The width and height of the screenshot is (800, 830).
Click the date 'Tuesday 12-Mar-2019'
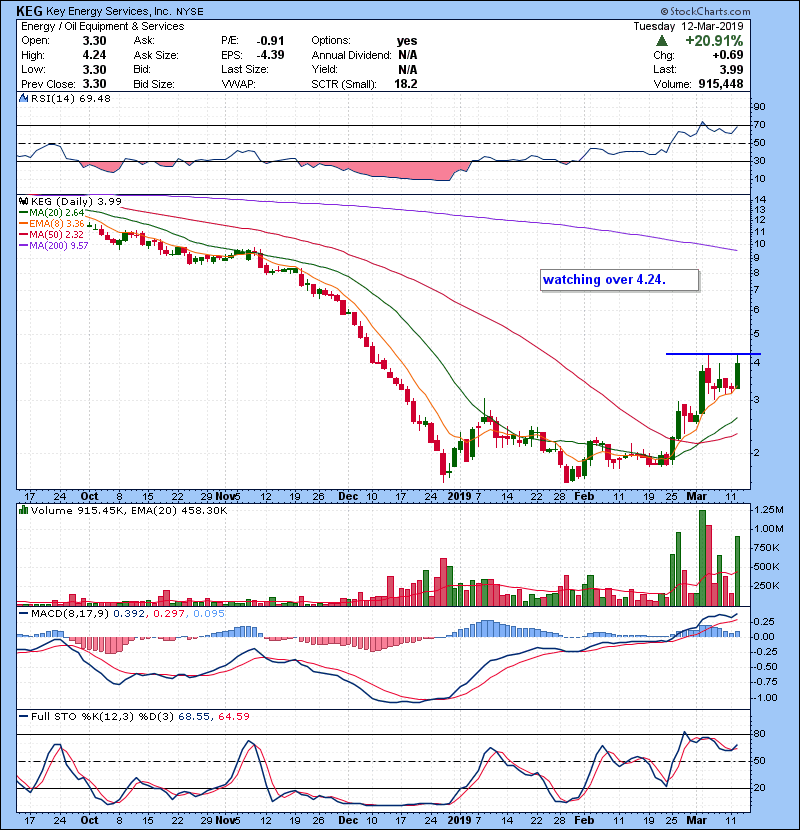point(688,26)
